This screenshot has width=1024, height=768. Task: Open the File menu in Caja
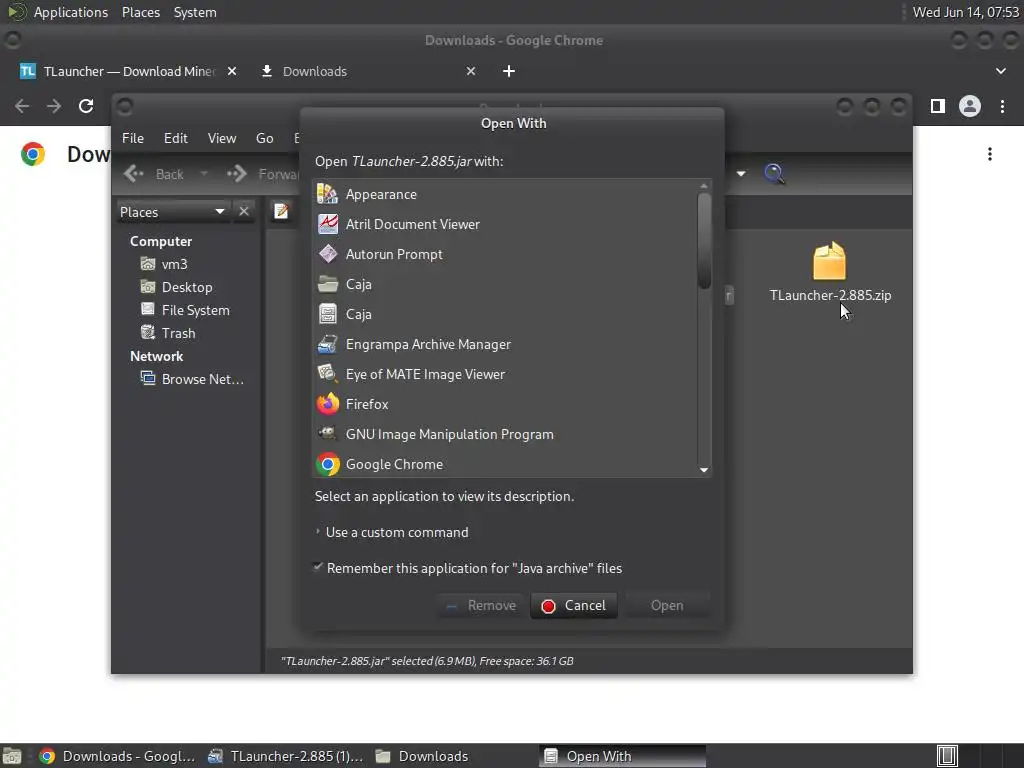click(x=133, y=138)
